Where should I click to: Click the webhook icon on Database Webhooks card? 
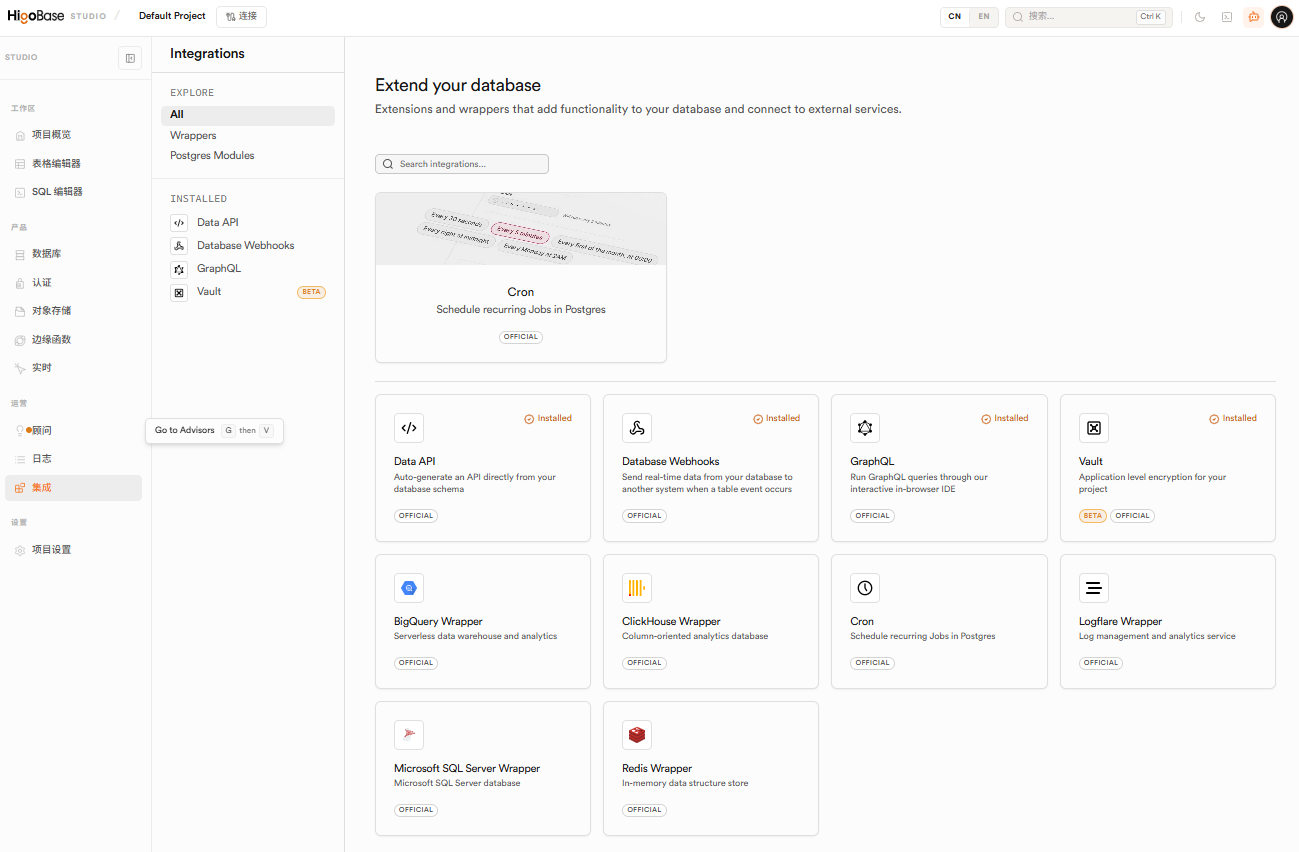tap(637, 428)
